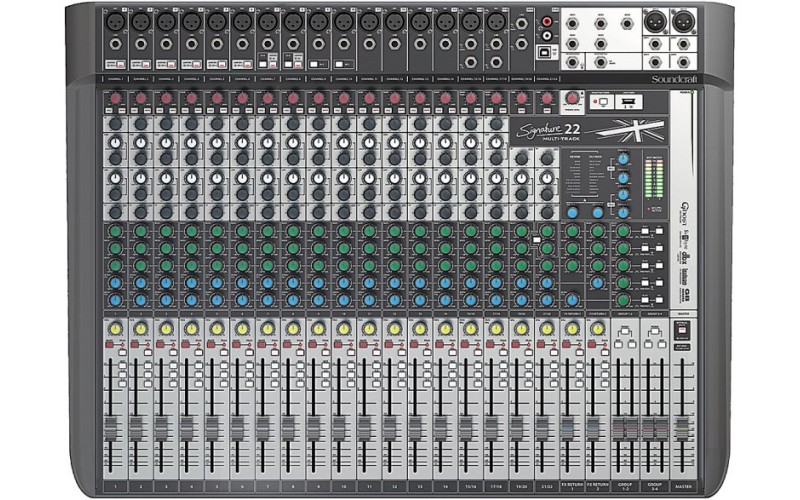
Task: Click the large red knob right of channel 21/22 gain
Action: tap(572, 97)
